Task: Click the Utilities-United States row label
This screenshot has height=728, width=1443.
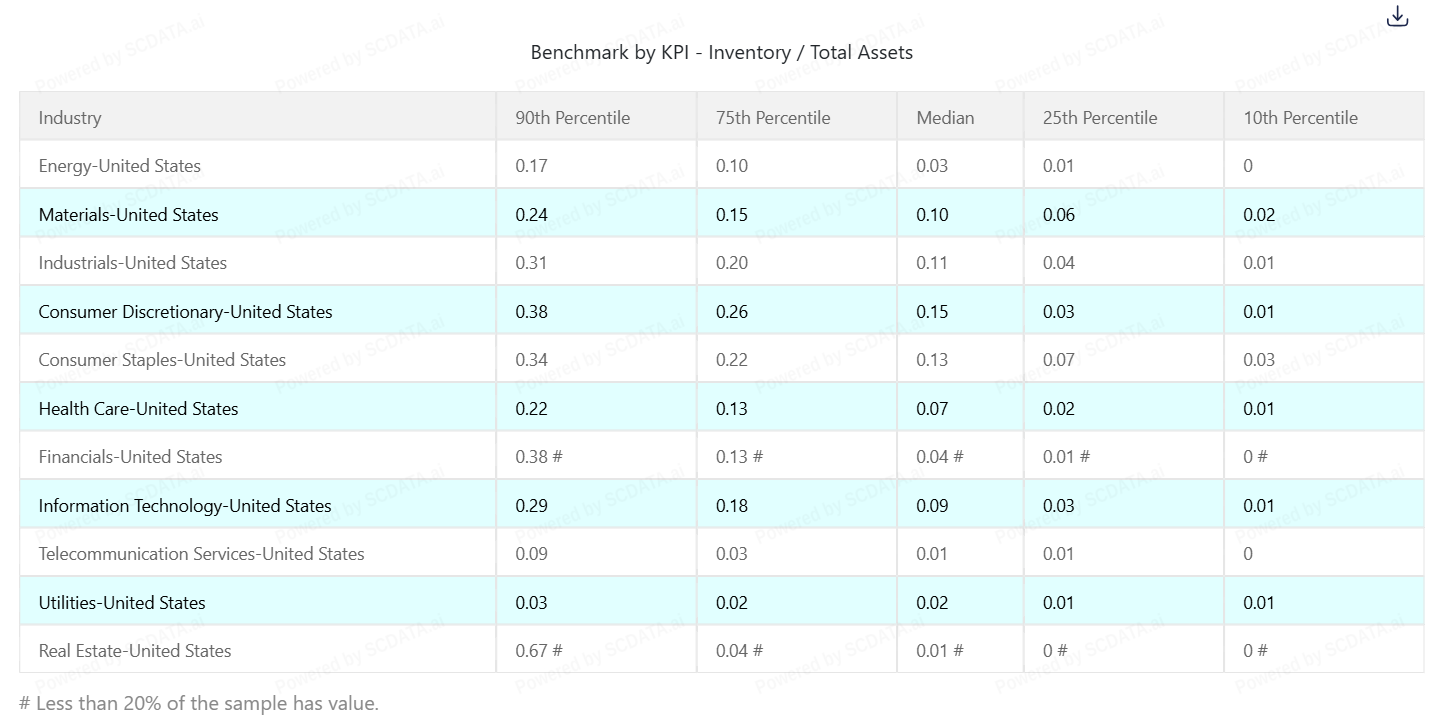Action: click(x=122, y=603)
